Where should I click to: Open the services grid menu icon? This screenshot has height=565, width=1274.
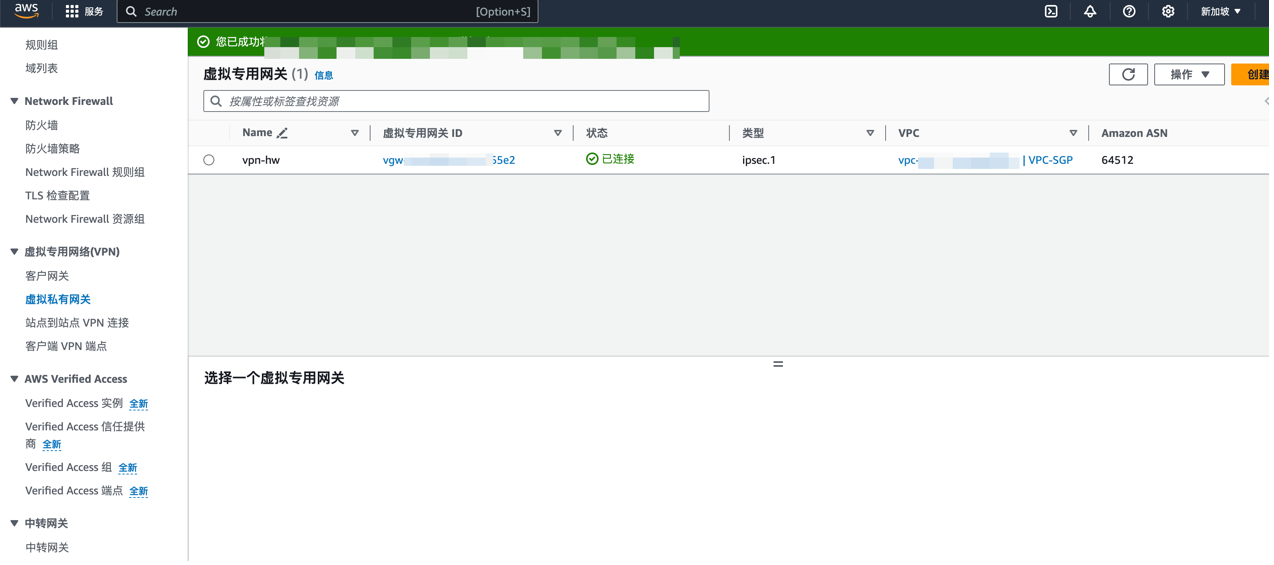coord(72,12)
